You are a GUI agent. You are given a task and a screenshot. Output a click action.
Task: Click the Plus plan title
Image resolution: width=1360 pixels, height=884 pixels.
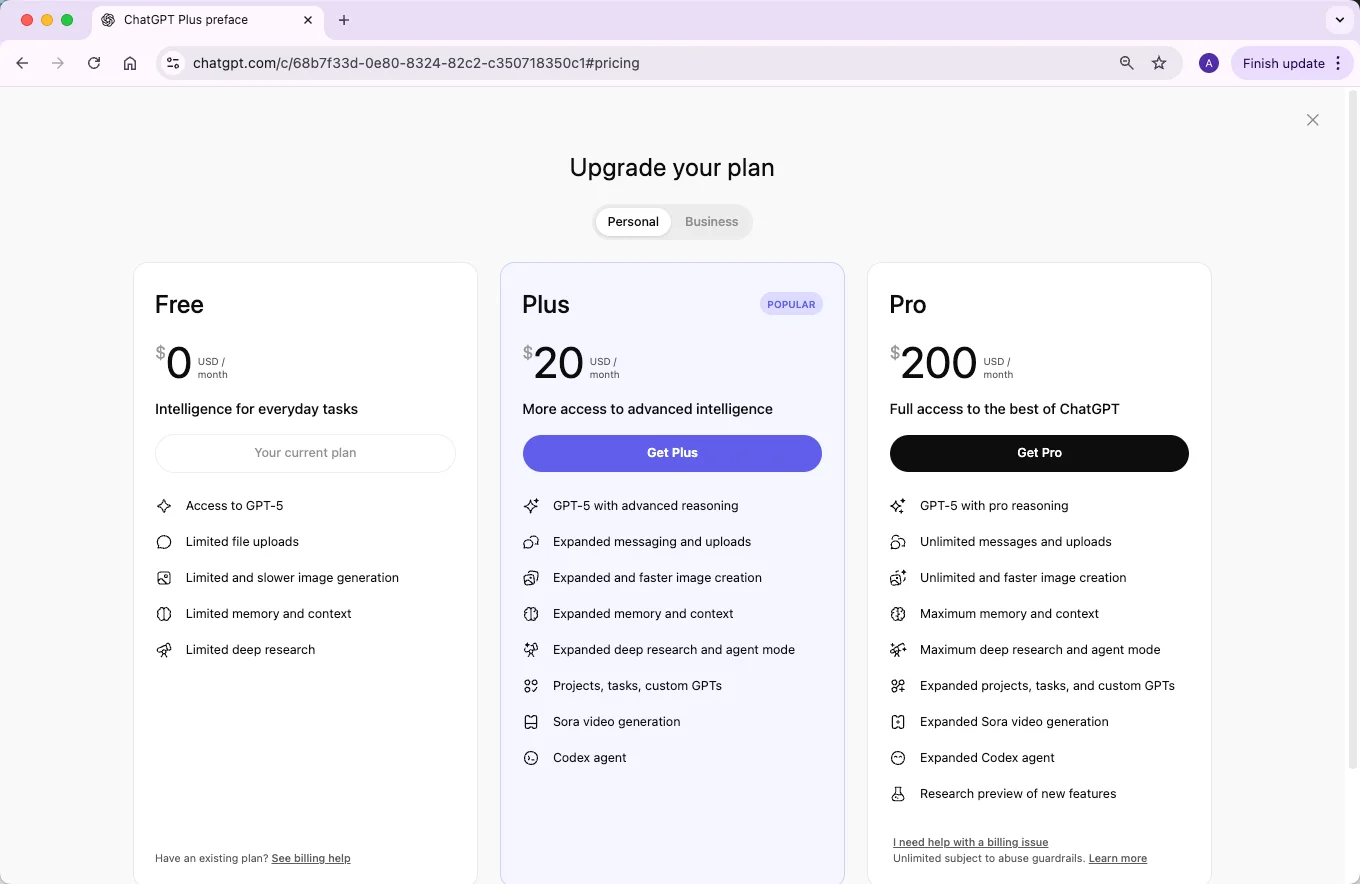[546, 305]
